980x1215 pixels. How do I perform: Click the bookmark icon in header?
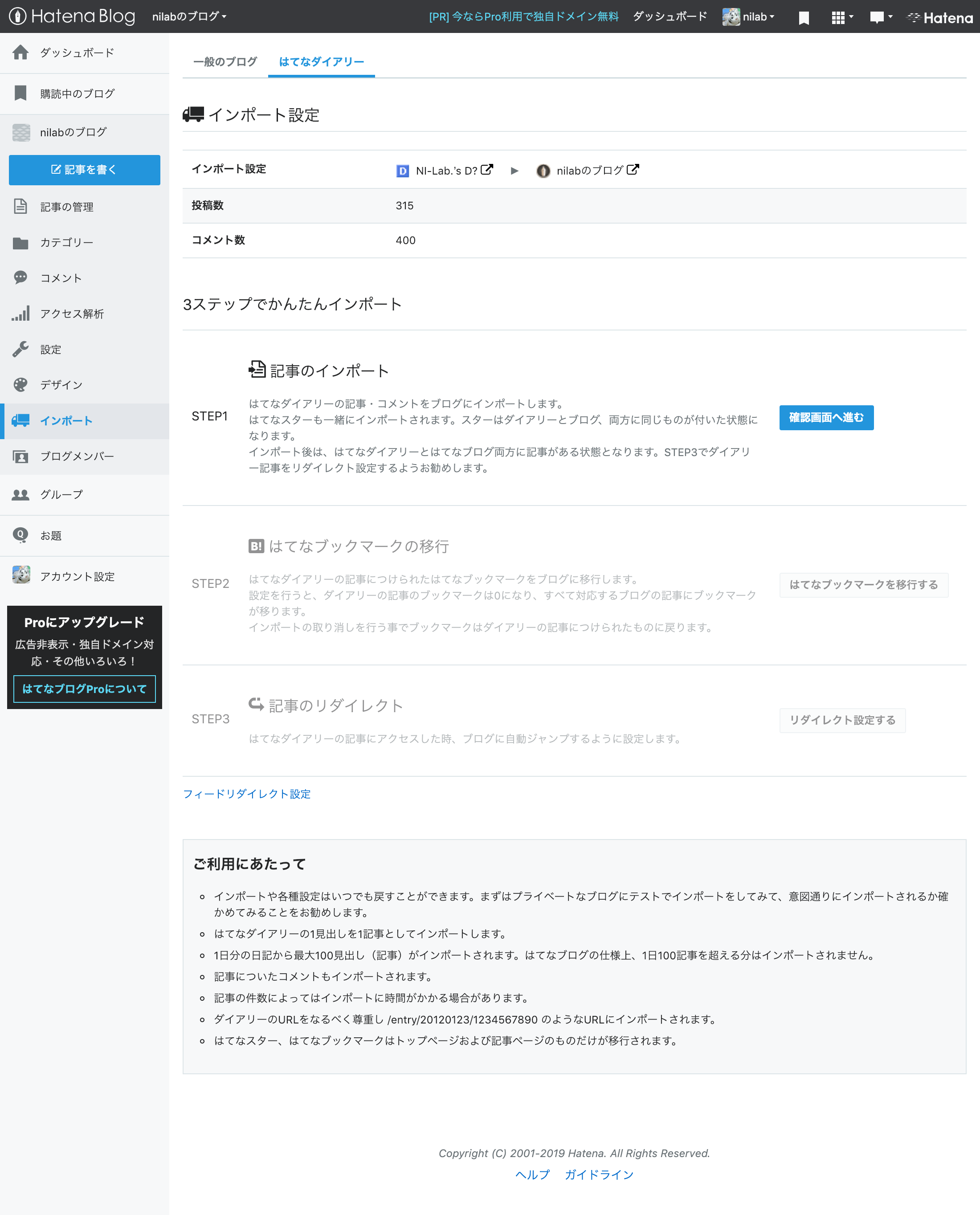(804, 17)
